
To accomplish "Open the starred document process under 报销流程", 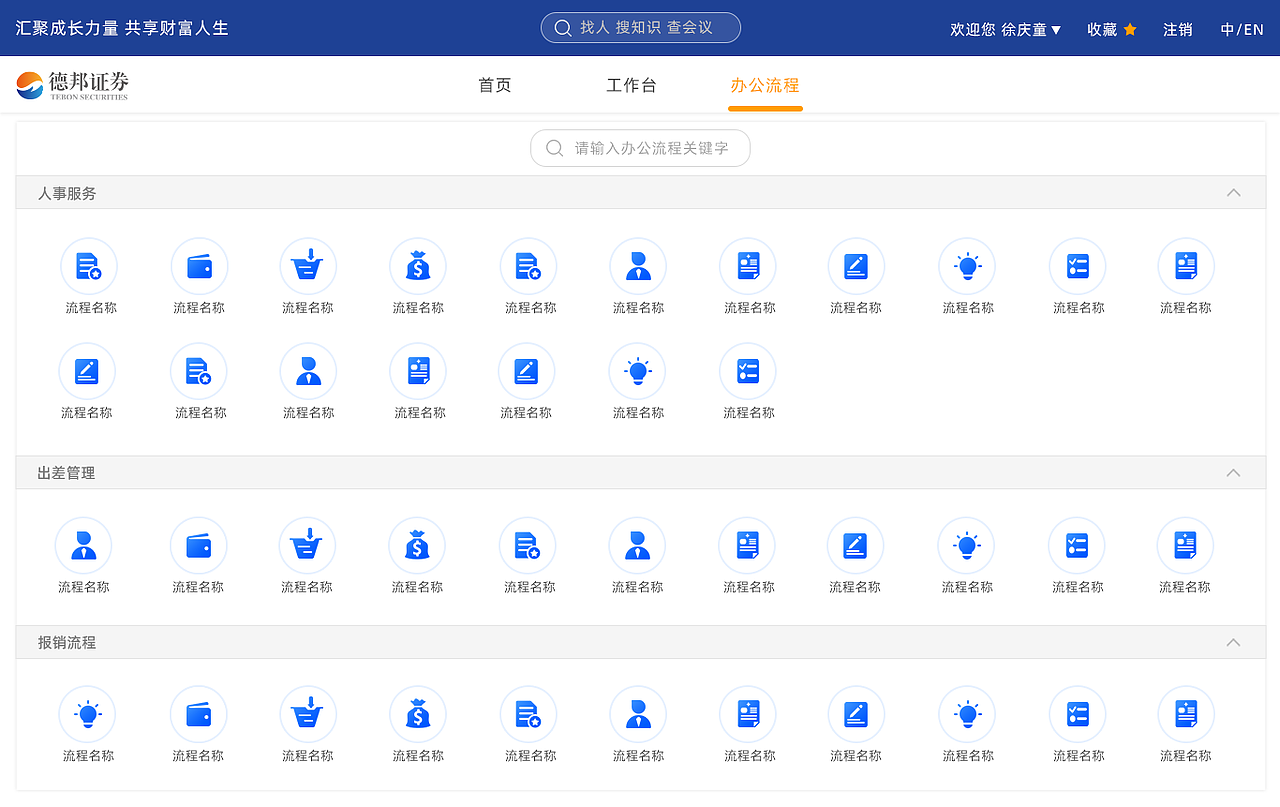I will click(528, 715).
